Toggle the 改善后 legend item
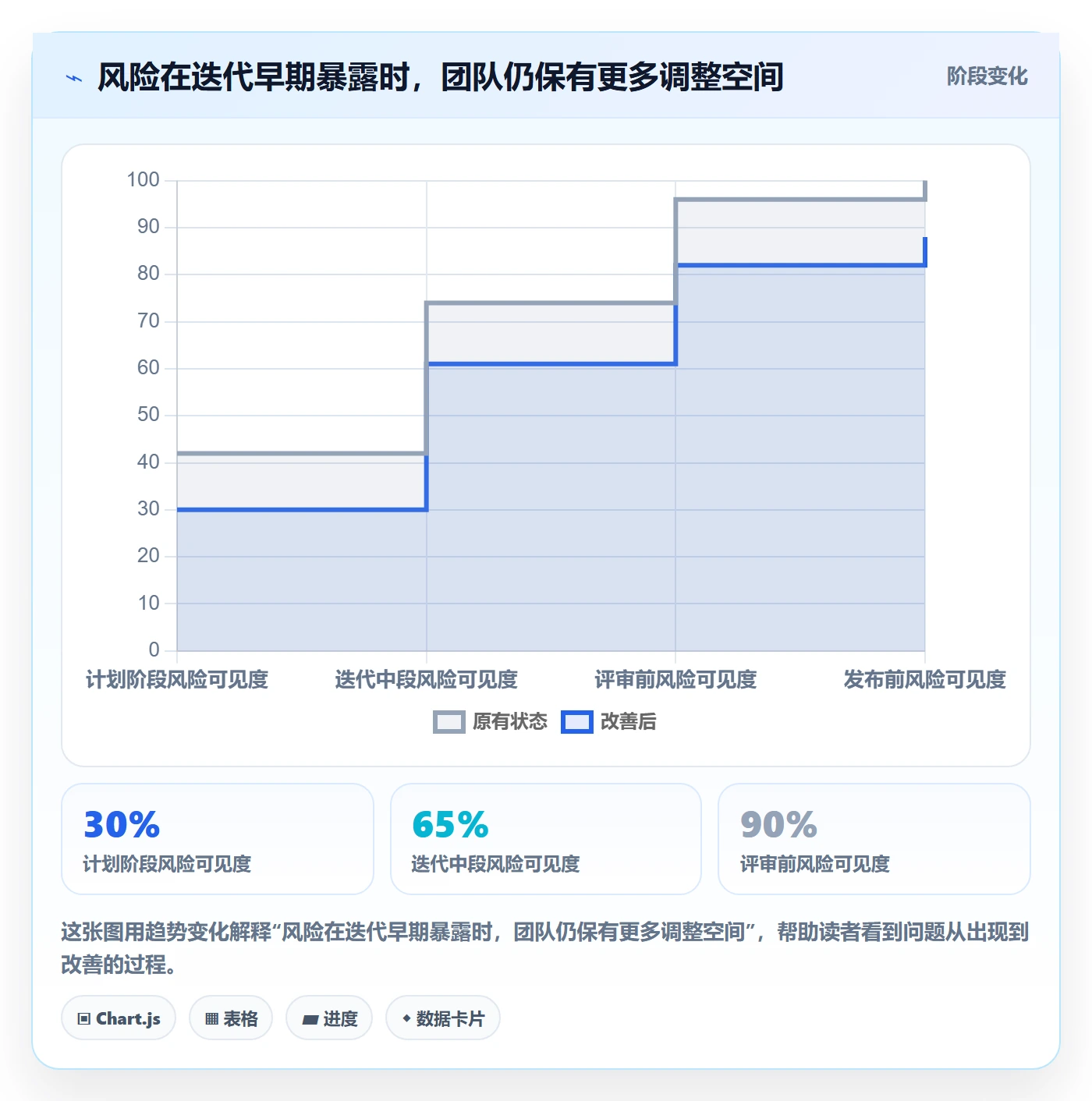The height and width of the screenshot is (1101, 1092). point(608,722)
